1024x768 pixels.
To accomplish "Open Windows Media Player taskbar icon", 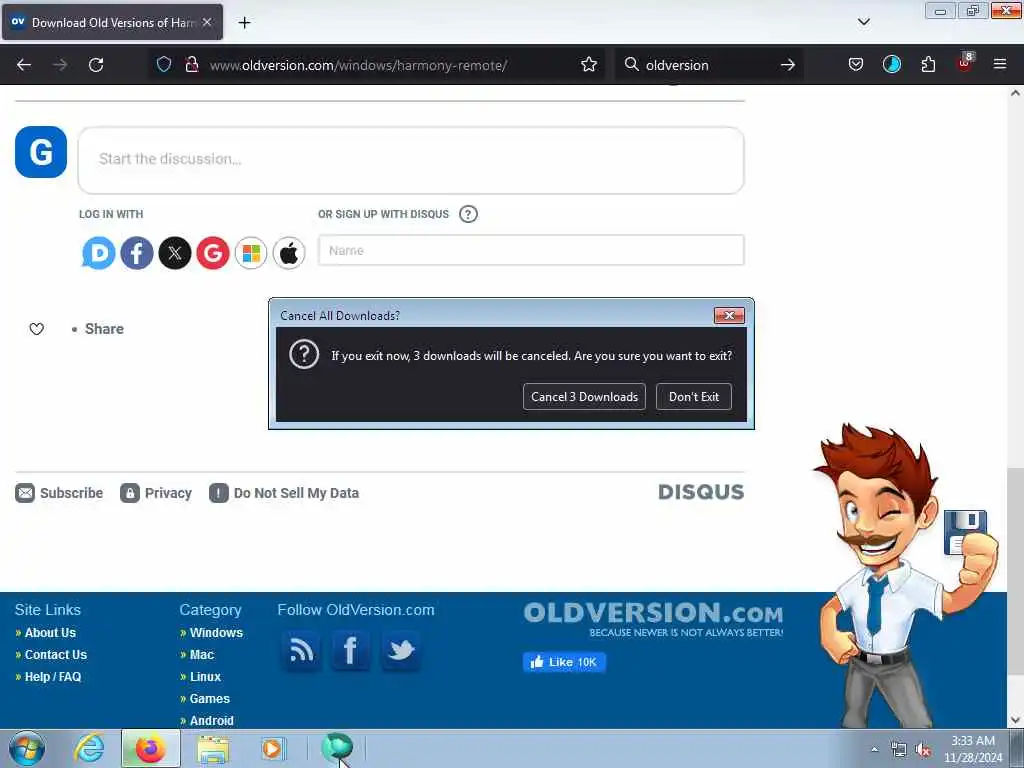I will coord(272,748).
